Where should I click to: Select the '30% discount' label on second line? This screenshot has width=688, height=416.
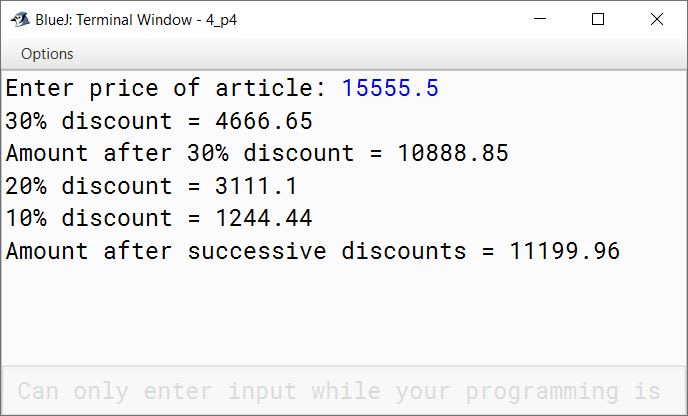pyautogui.click(x=88, y=121)
